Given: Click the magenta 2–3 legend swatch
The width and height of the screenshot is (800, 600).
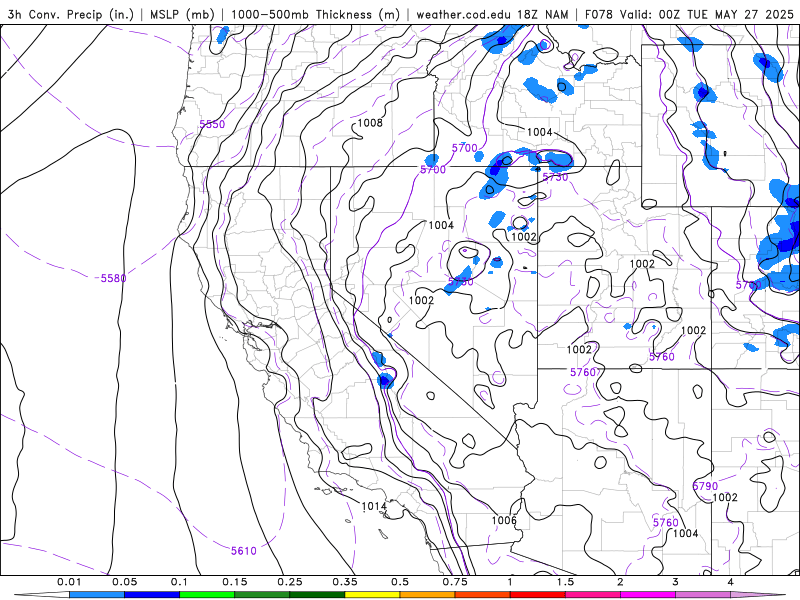Looking at the screenshot, I should click(x=648, y=595).
